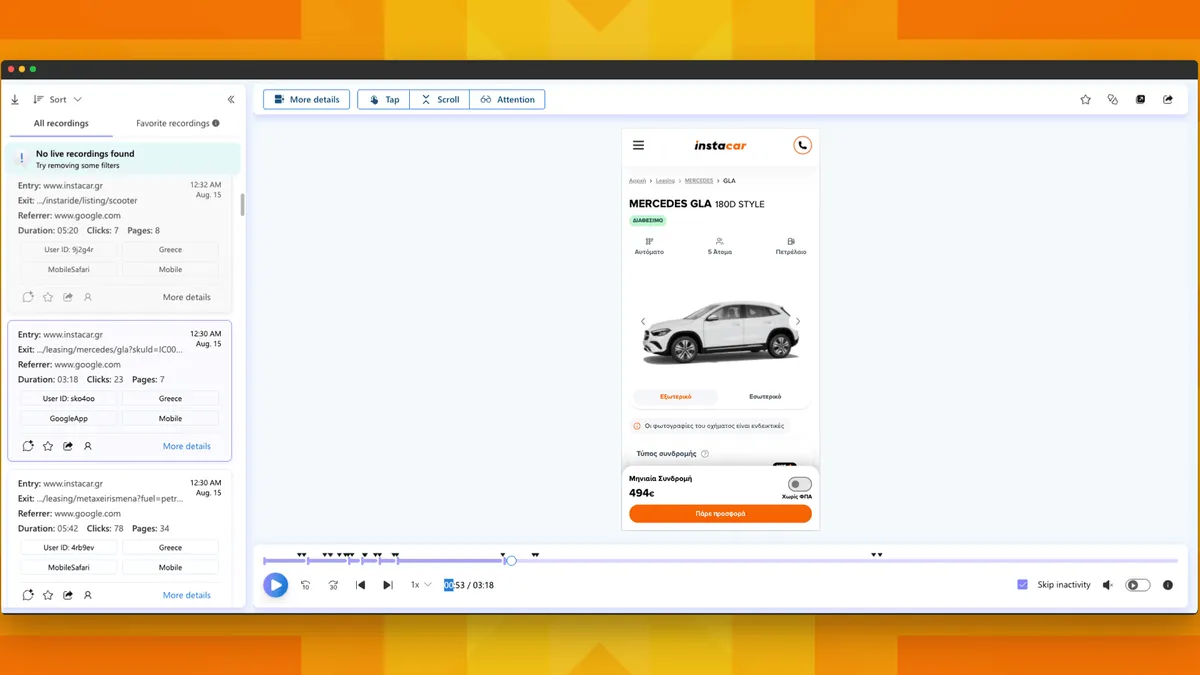Click the orange Πάρε προσφορά button
This screenshot has height=675, width=1200.
point(720,513)
